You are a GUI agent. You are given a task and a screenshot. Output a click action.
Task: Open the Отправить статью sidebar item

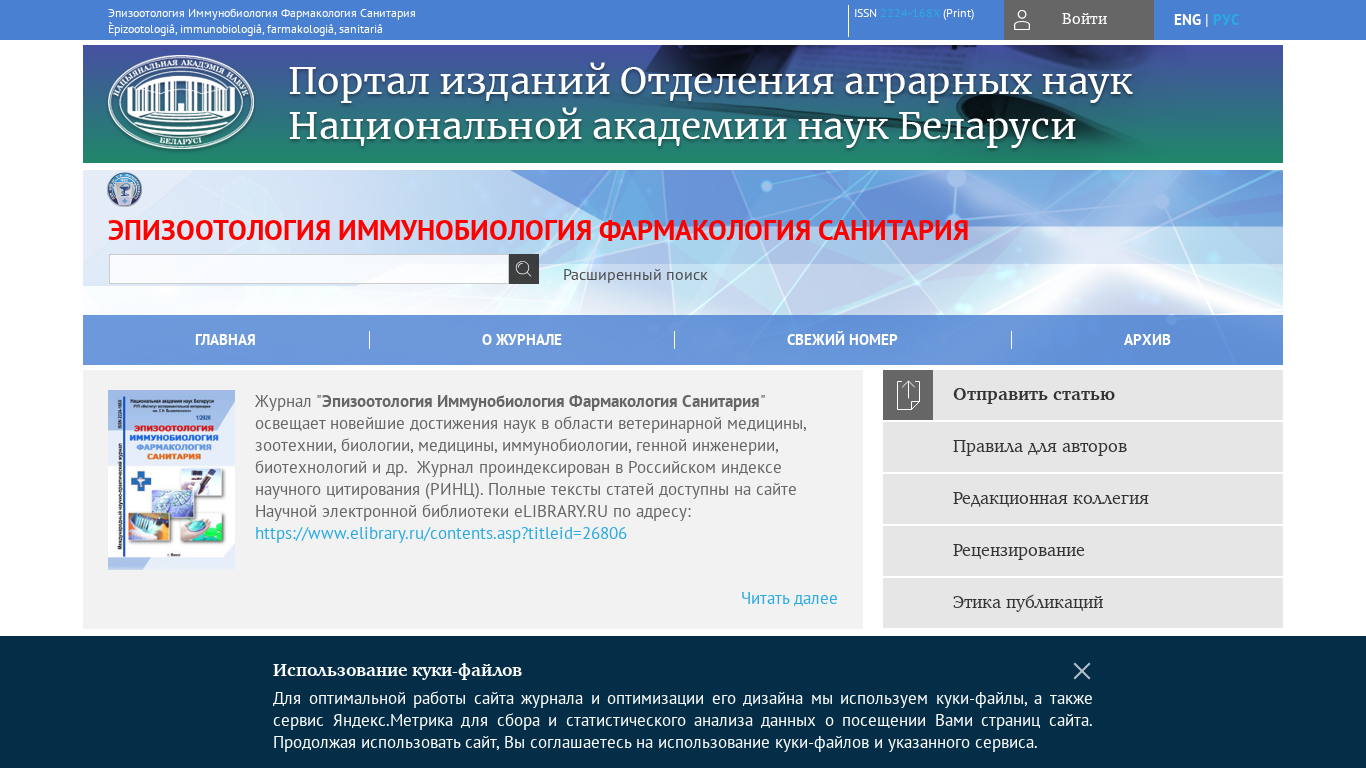(x=1083, y=395)
